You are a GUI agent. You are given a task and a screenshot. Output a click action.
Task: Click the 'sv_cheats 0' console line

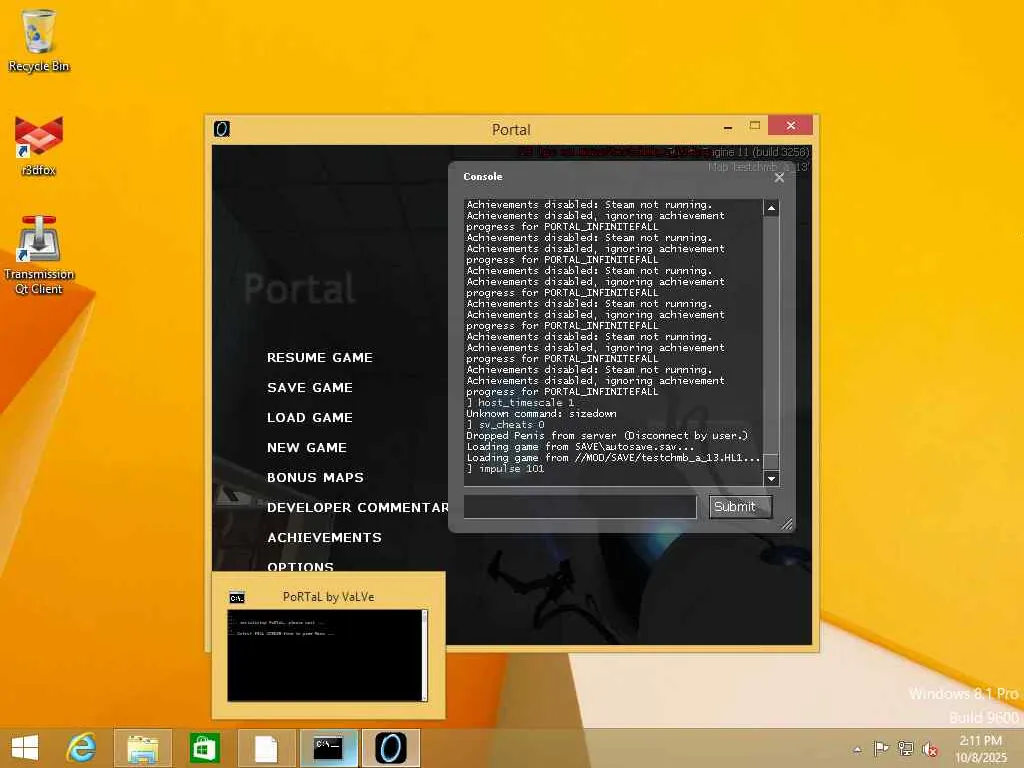[505, 425]
